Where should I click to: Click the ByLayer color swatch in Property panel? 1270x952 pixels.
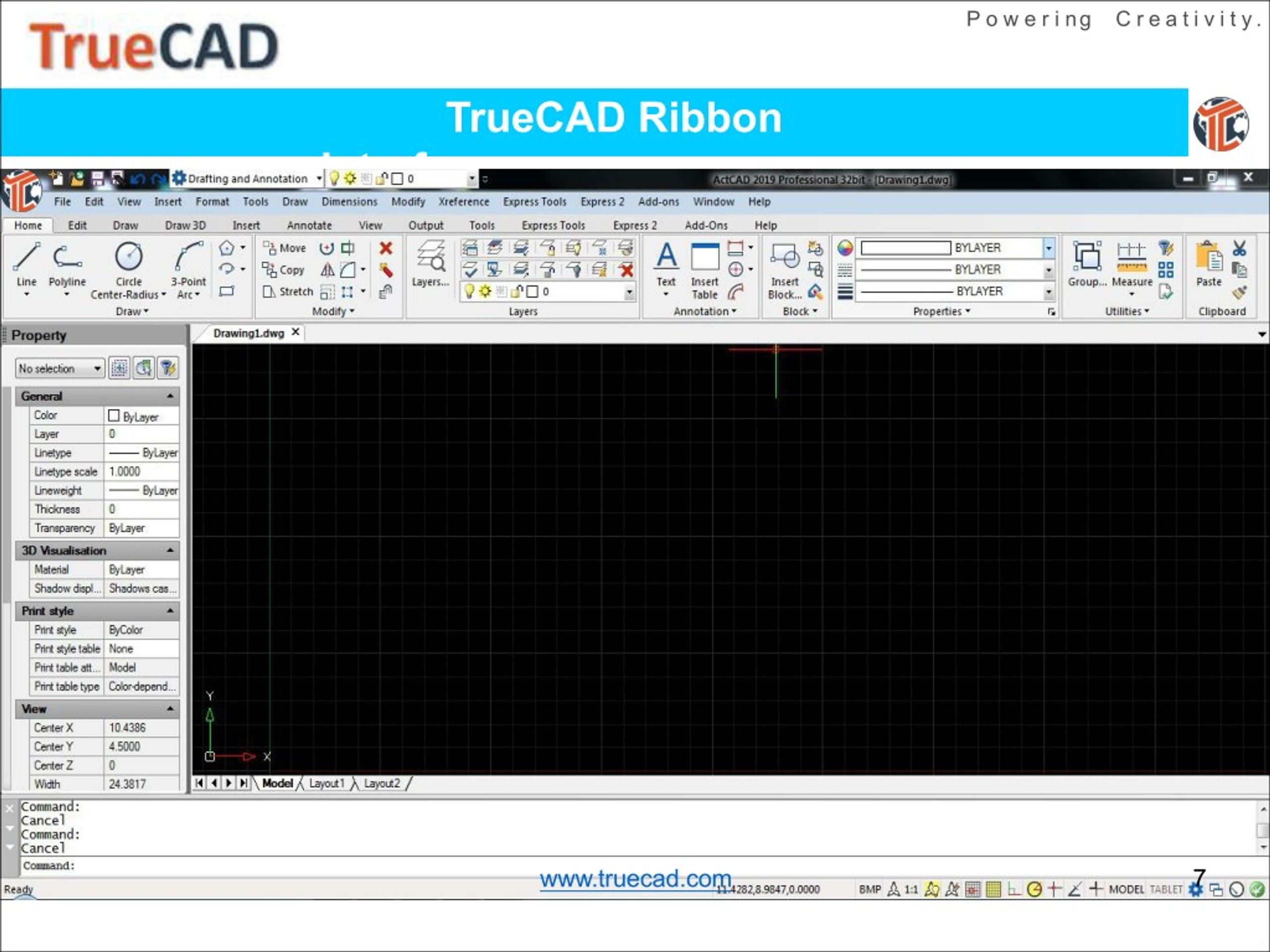[114, 416]
